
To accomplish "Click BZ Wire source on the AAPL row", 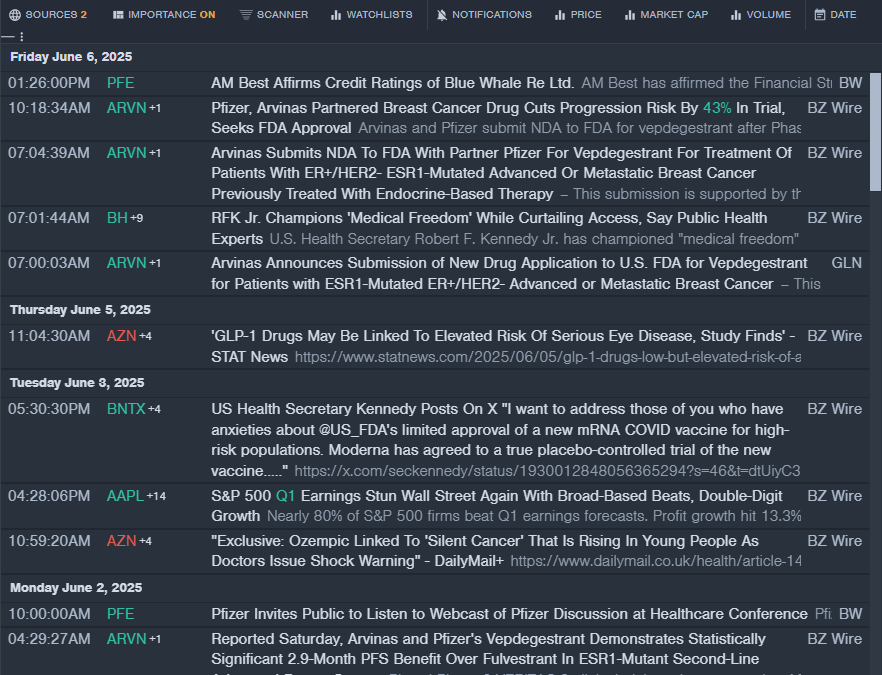I will point(835,496).
